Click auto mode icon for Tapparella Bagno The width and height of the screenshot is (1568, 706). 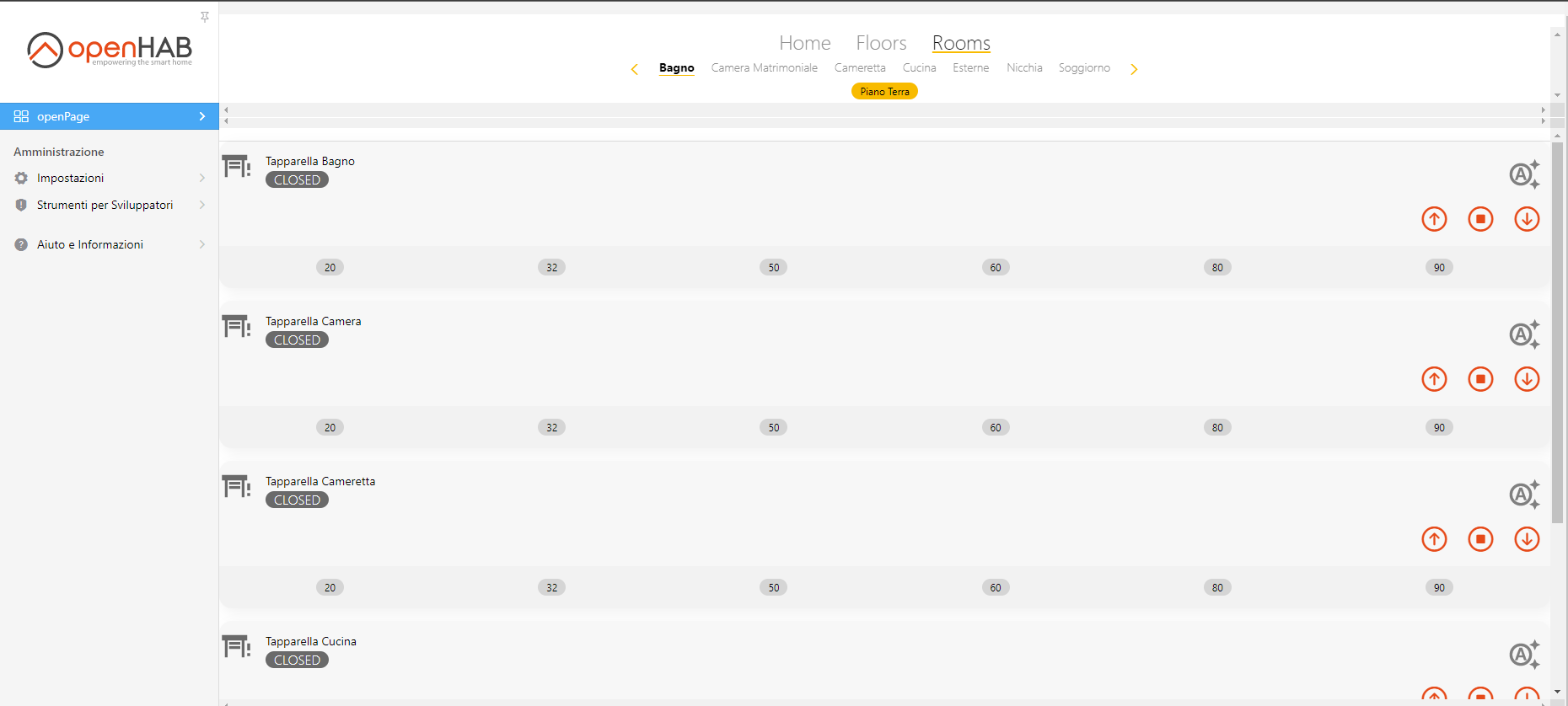1523,174
